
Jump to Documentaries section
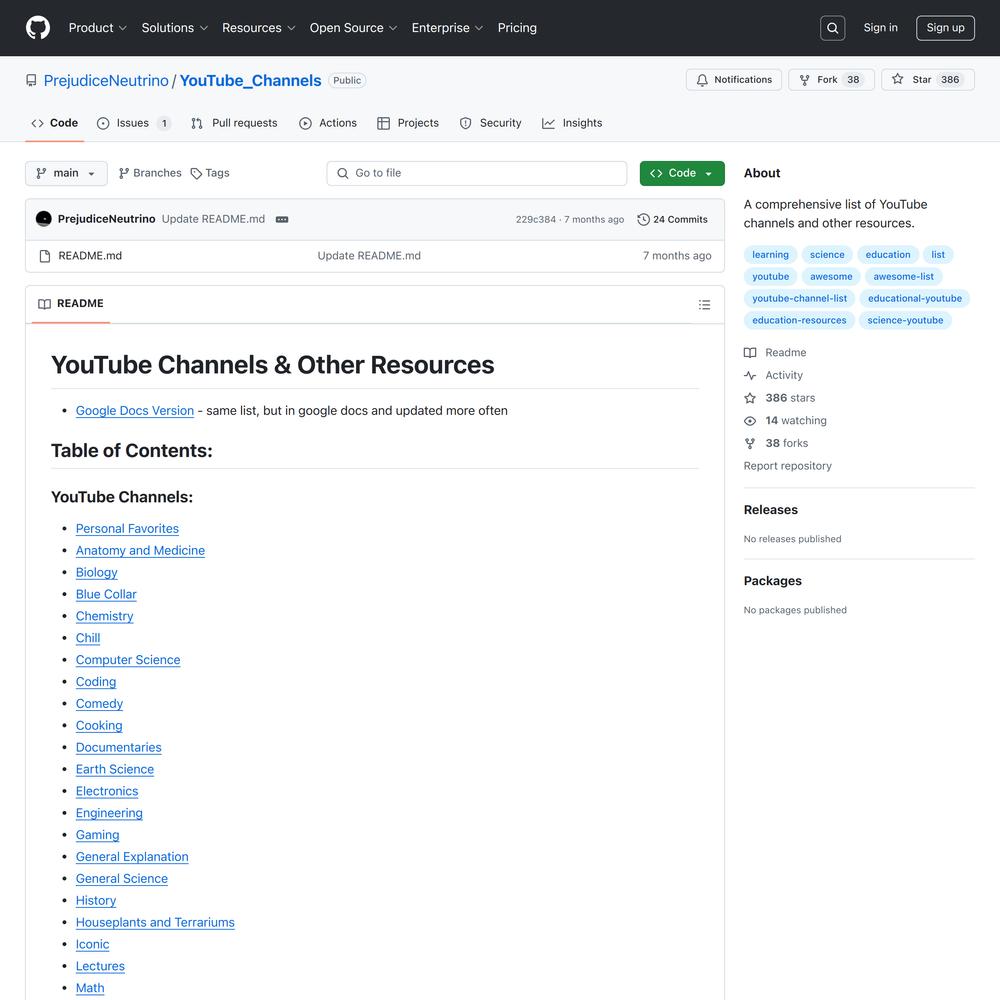119,747
